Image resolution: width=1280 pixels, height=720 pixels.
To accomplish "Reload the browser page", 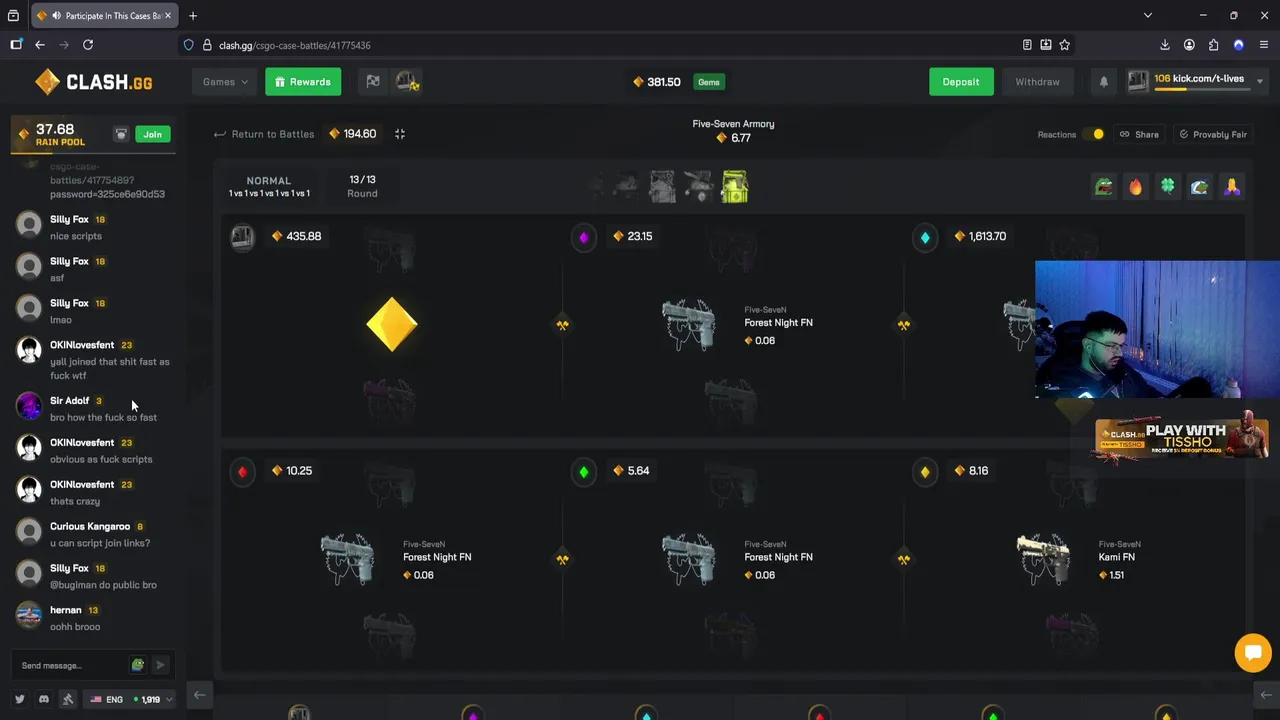I will pyautogui.click(x=88, y=45).
